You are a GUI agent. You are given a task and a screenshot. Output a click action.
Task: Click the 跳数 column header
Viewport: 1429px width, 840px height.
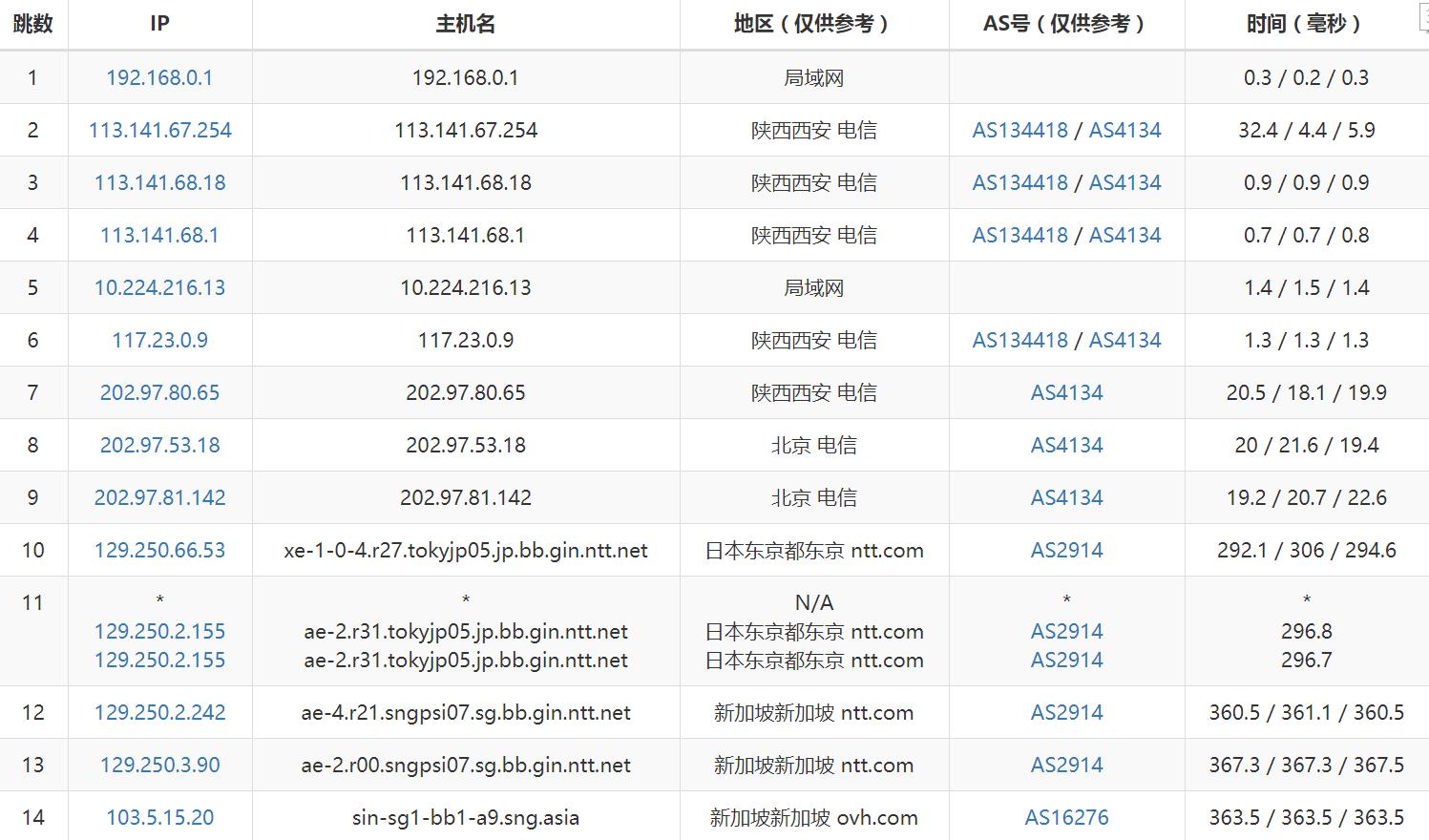click(33, 24)
